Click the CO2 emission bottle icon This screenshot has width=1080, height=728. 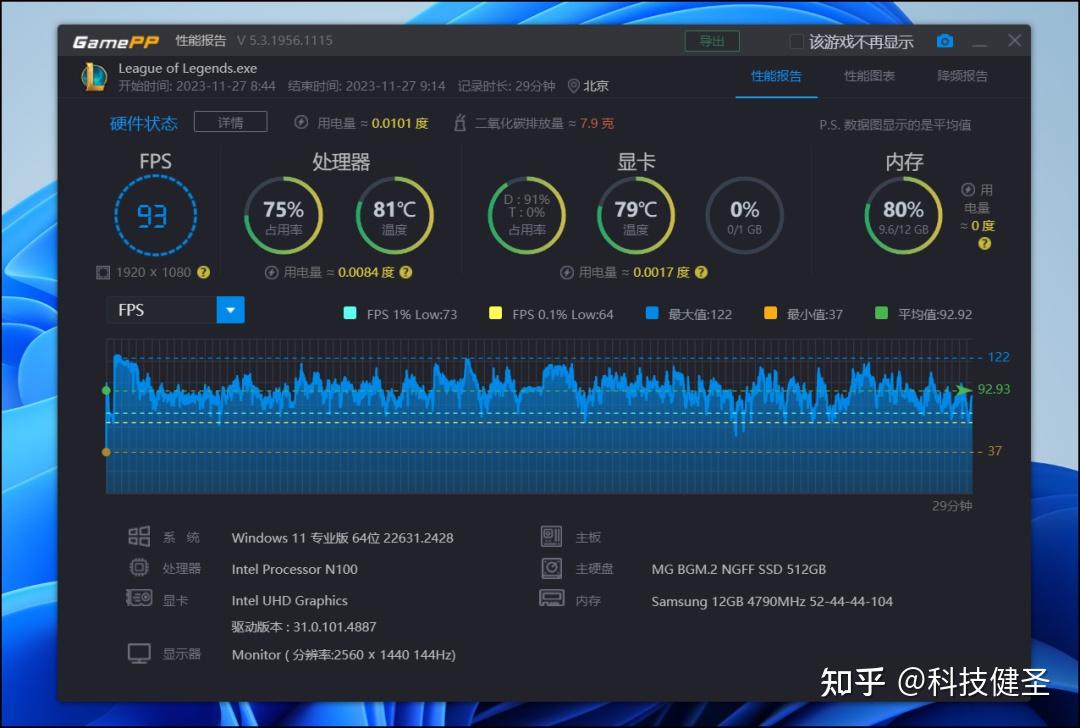pos(459,123)
